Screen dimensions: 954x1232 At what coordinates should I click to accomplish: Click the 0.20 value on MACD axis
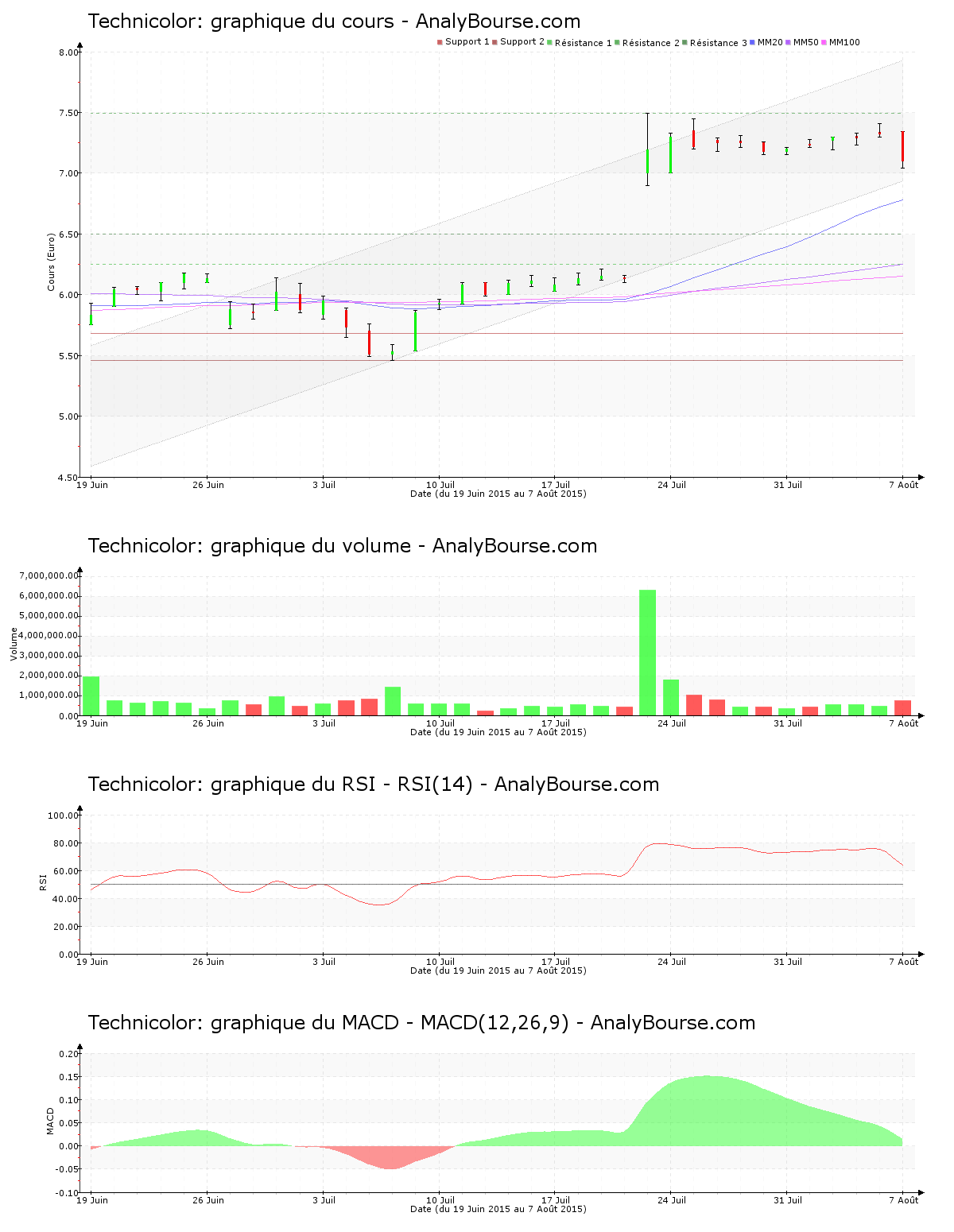coord(68,1054)
